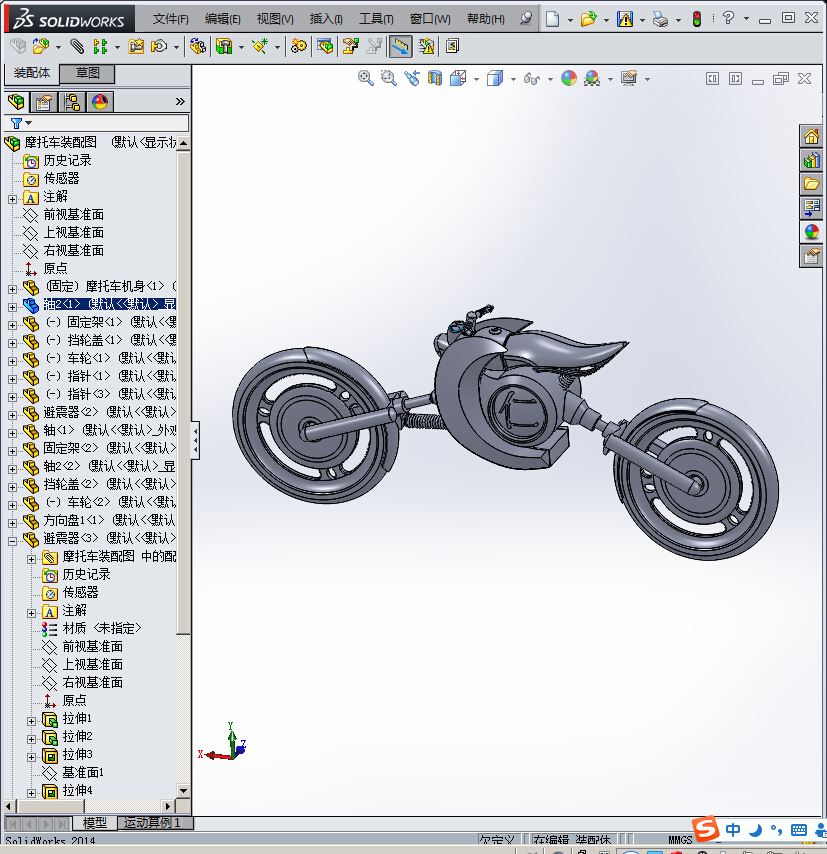Click the Display Style cube icon

[495, 78]
